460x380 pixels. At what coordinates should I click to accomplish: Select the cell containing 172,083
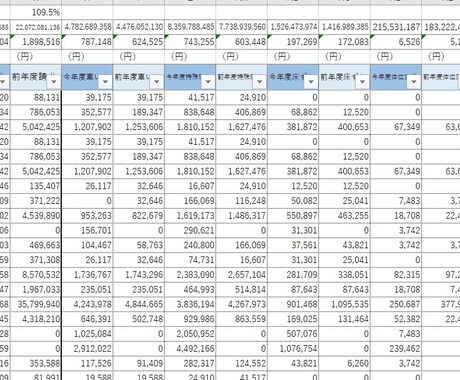click(345, 42)
